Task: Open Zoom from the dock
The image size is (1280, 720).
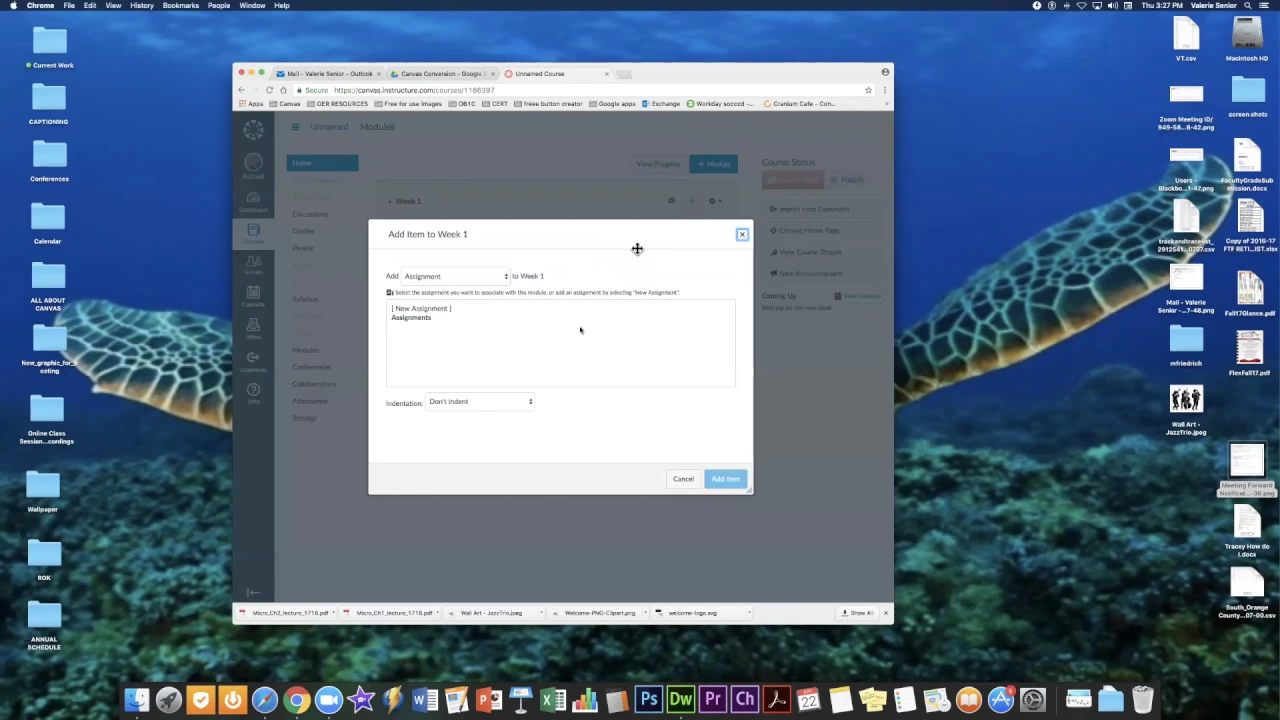Action: pyautogui.click(x=329, y=700)
